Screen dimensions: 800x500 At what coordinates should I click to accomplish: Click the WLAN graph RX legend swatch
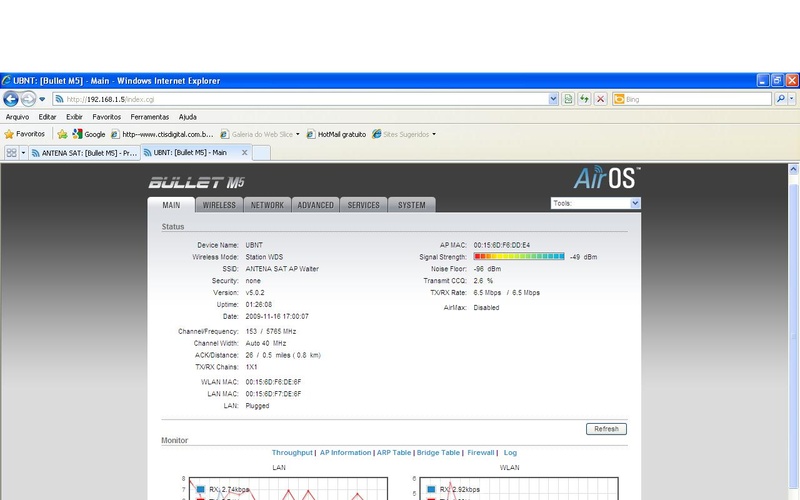pyautogui.click(x=431, y=489)
